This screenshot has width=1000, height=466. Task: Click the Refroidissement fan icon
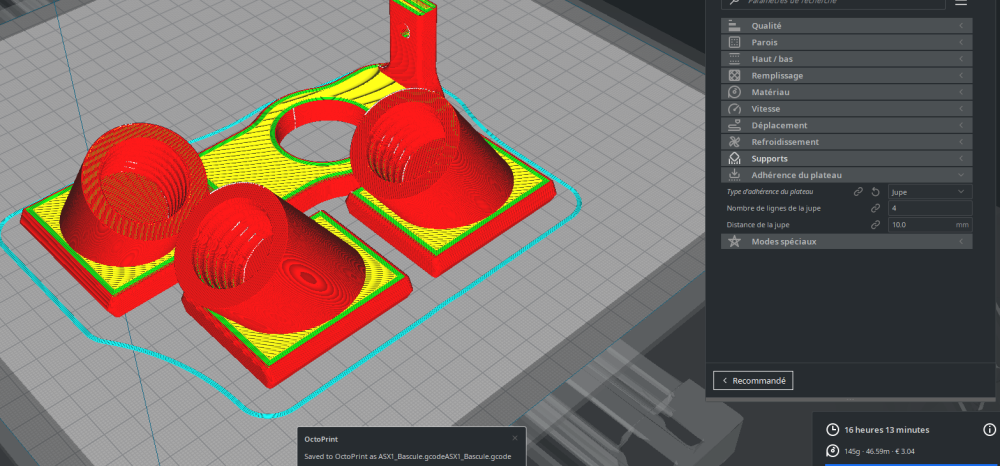click(x=734, y=142)
